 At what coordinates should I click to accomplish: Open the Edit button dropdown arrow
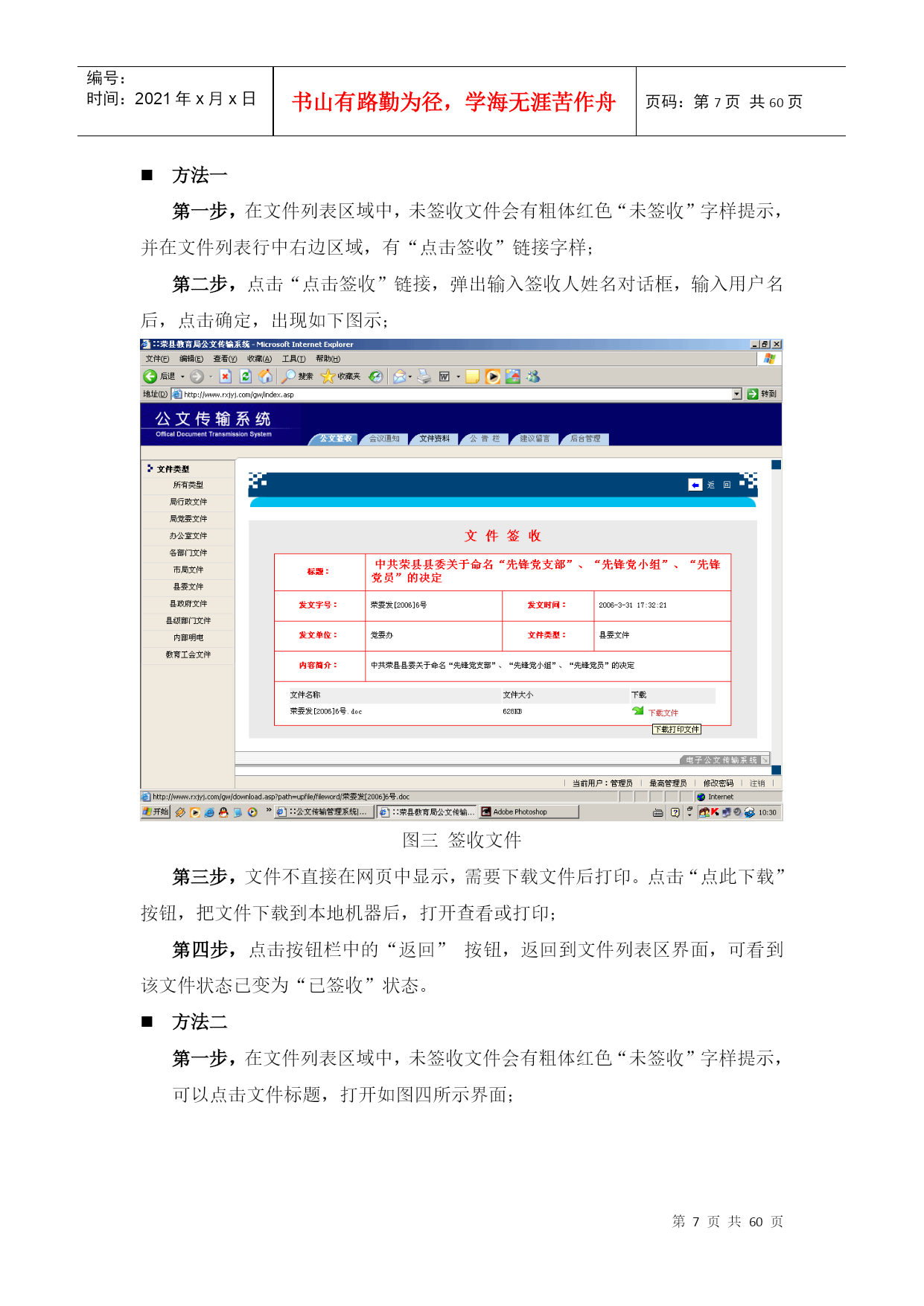tap(458, 377)
